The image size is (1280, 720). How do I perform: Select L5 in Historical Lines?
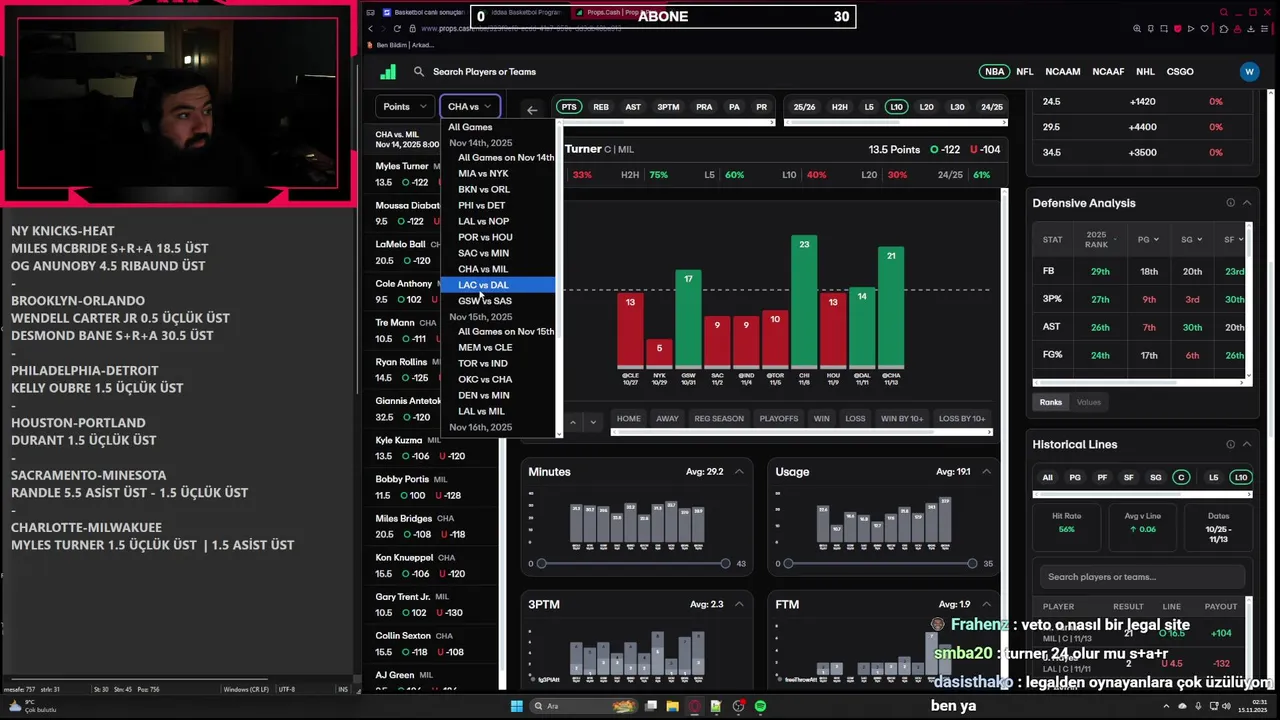(x=1213, y=478)
